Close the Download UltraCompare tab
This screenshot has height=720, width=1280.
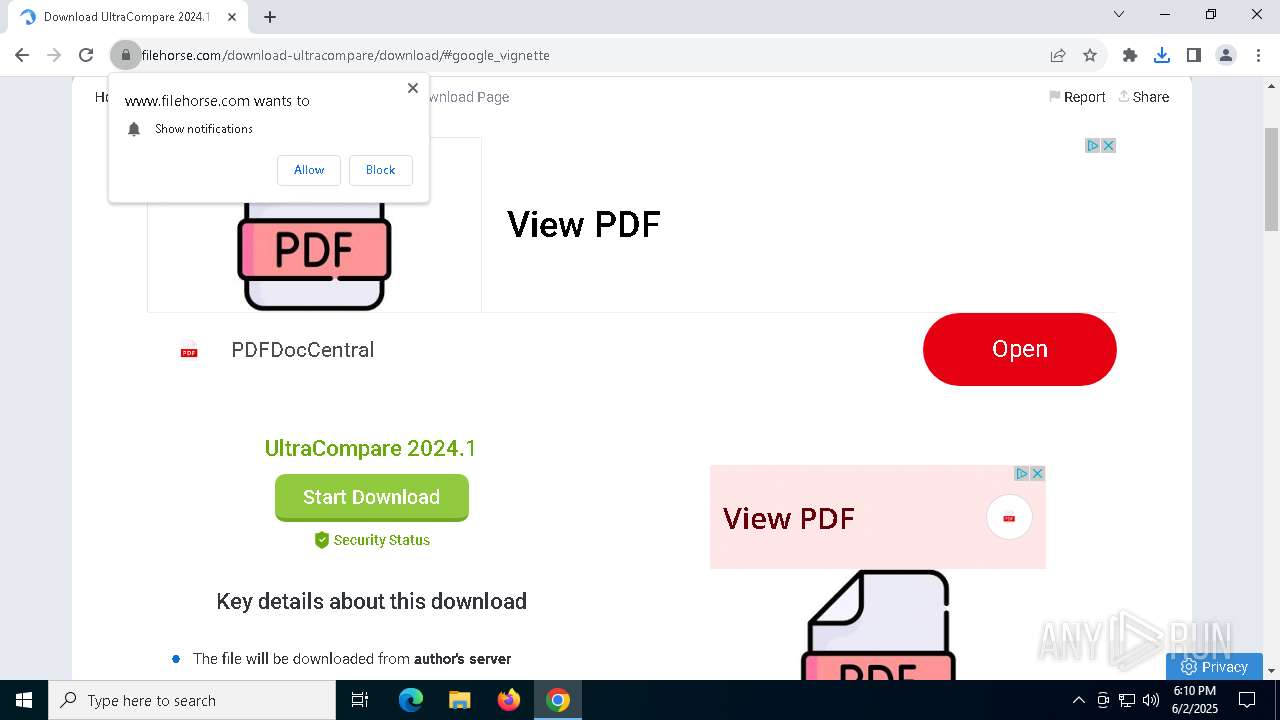click(x=233, y=17)
